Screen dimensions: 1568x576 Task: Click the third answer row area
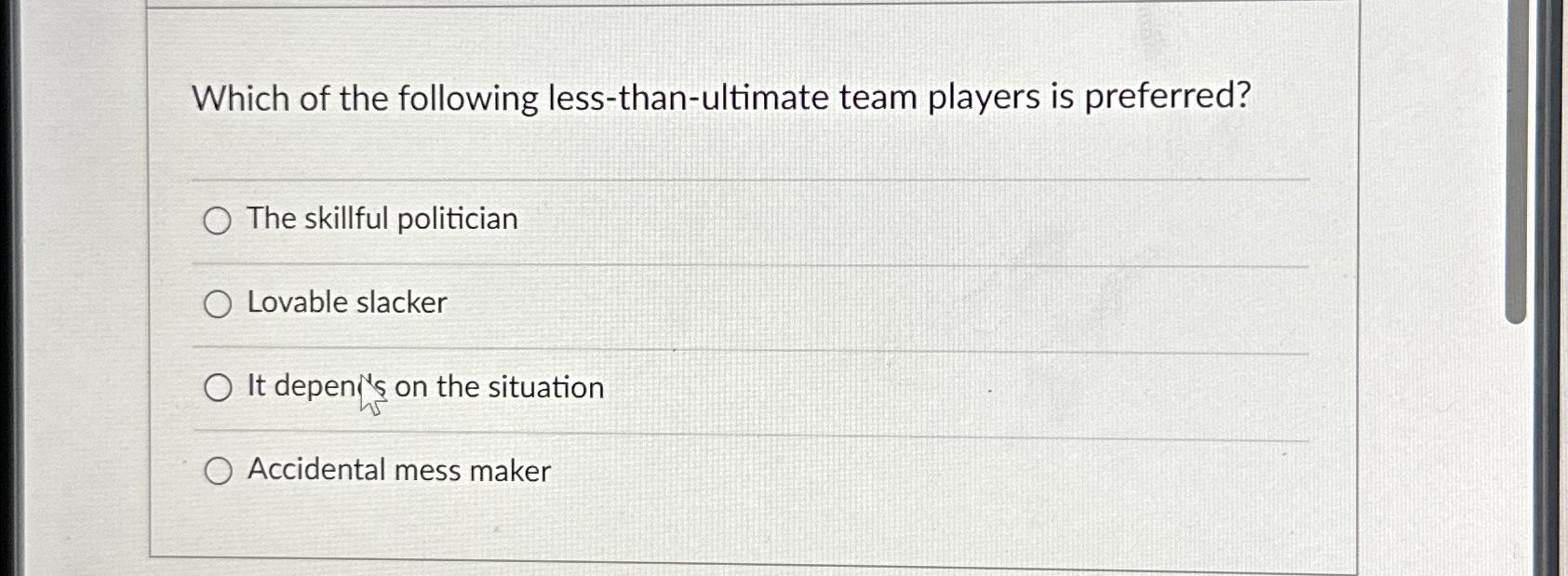click(x=744, y=387)
